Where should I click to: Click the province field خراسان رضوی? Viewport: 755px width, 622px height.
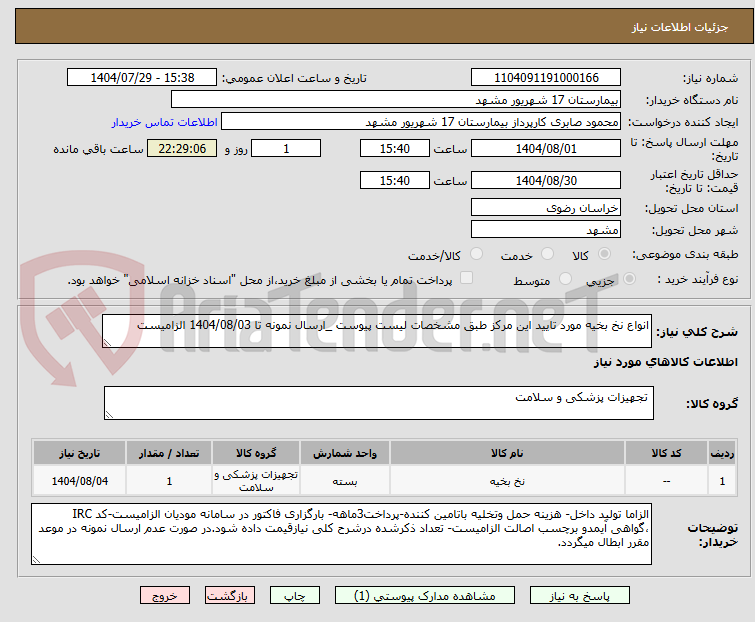[546, 207]
